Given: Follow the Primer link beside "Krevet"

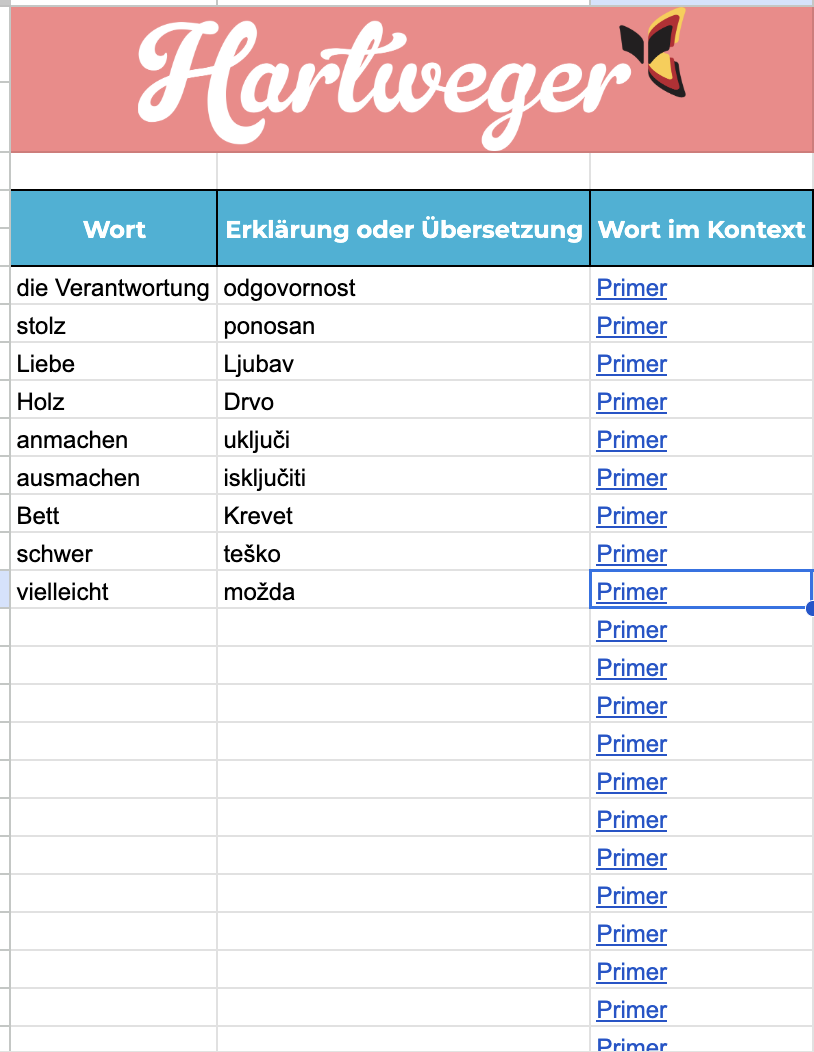Looking at the screenshot, I should pyautogui.click(x=631, y=516).
